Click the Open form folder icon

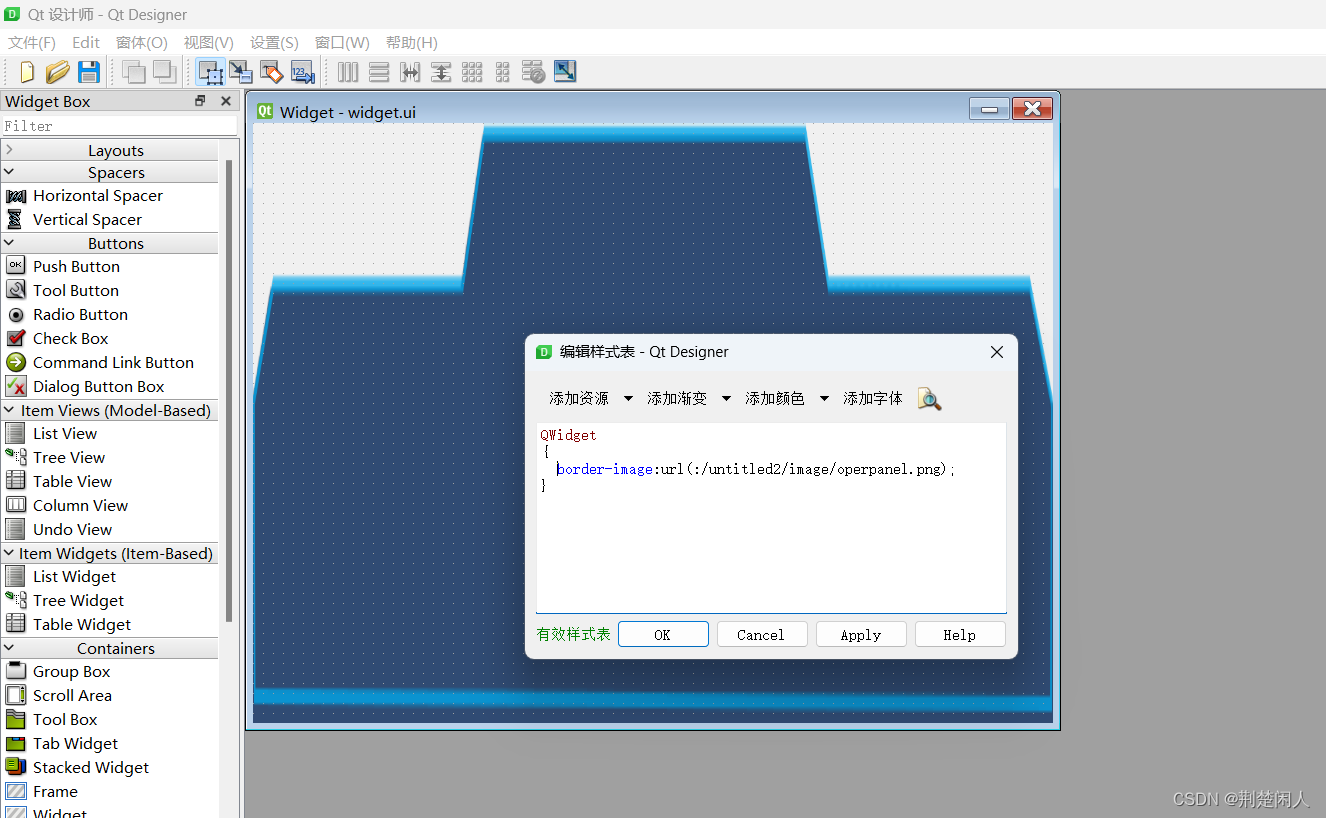[x=57, y=72]
